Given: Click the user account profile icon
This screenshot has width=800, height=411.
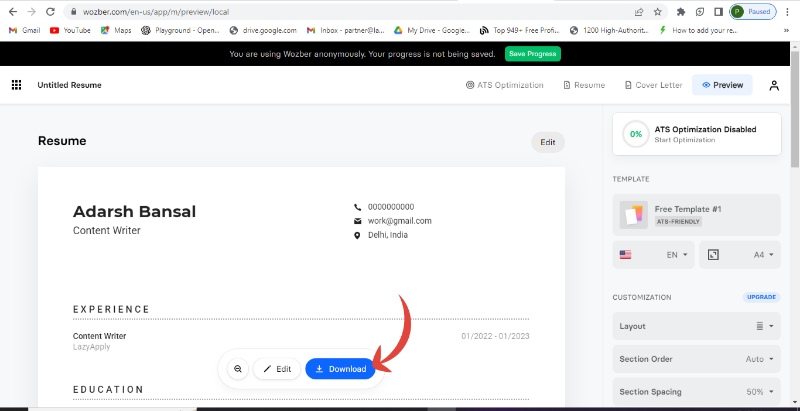Looking at the screenshot, I should (x=774, y=85).
